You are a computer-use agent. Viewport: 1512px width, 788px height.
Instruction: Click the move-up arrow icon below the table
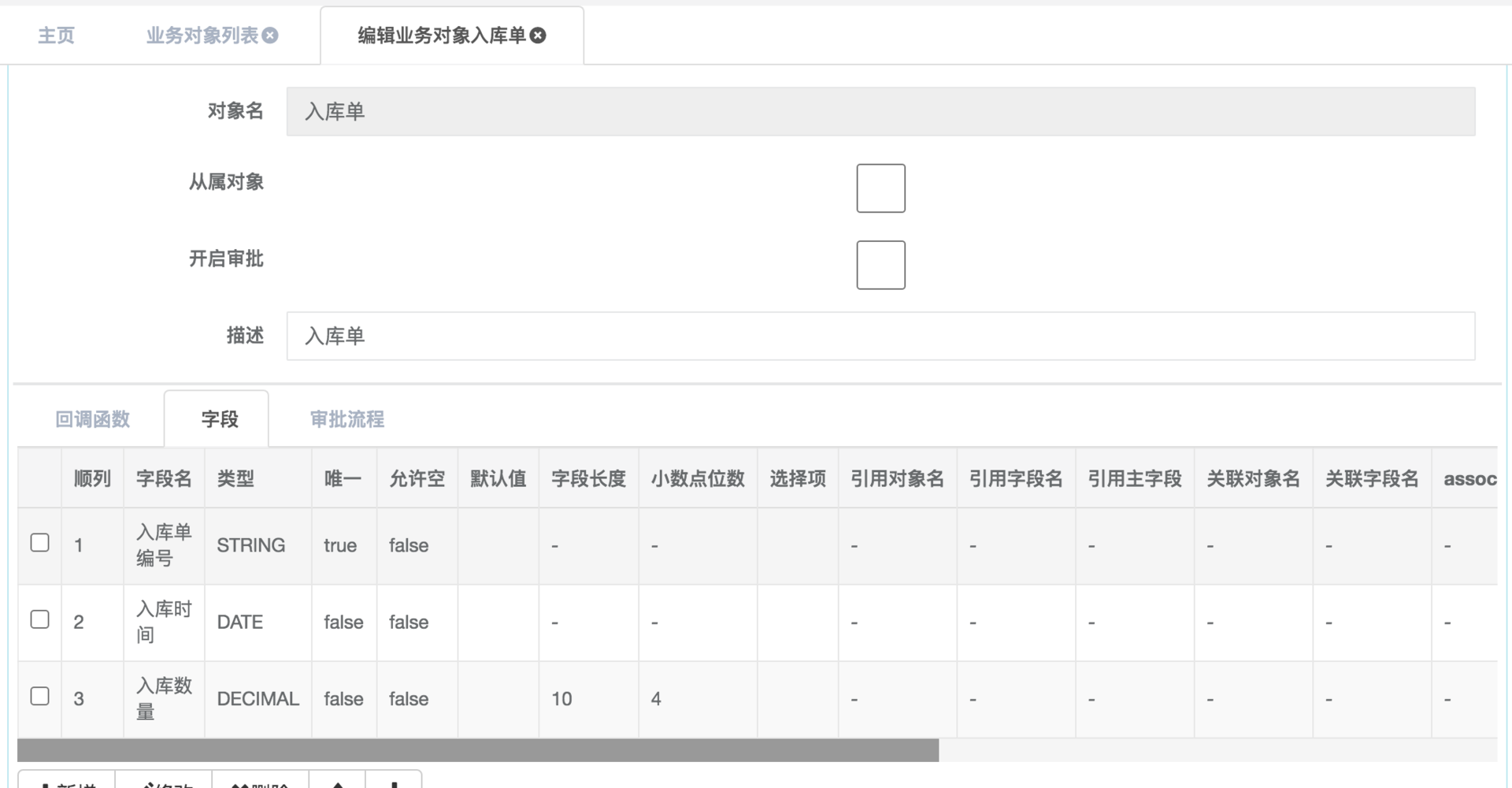click(x=339, y=783)
